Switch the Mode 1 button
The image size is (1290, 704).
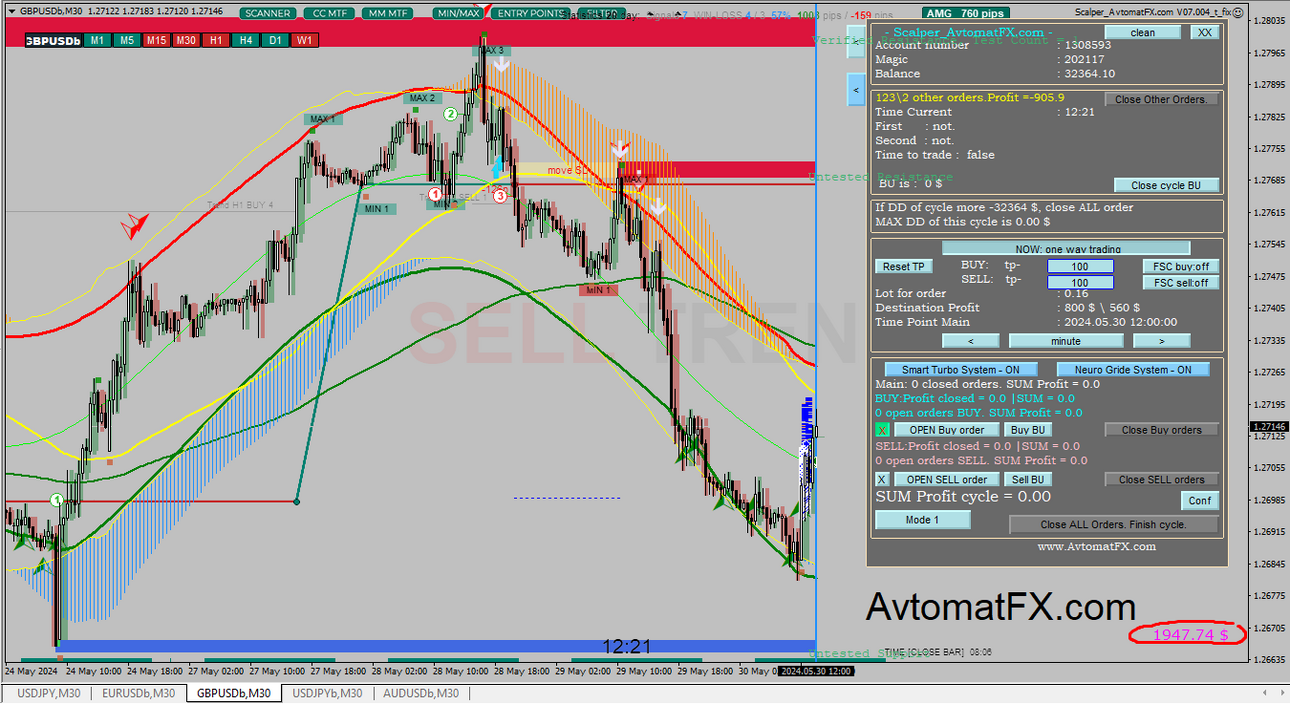(922, 520)
